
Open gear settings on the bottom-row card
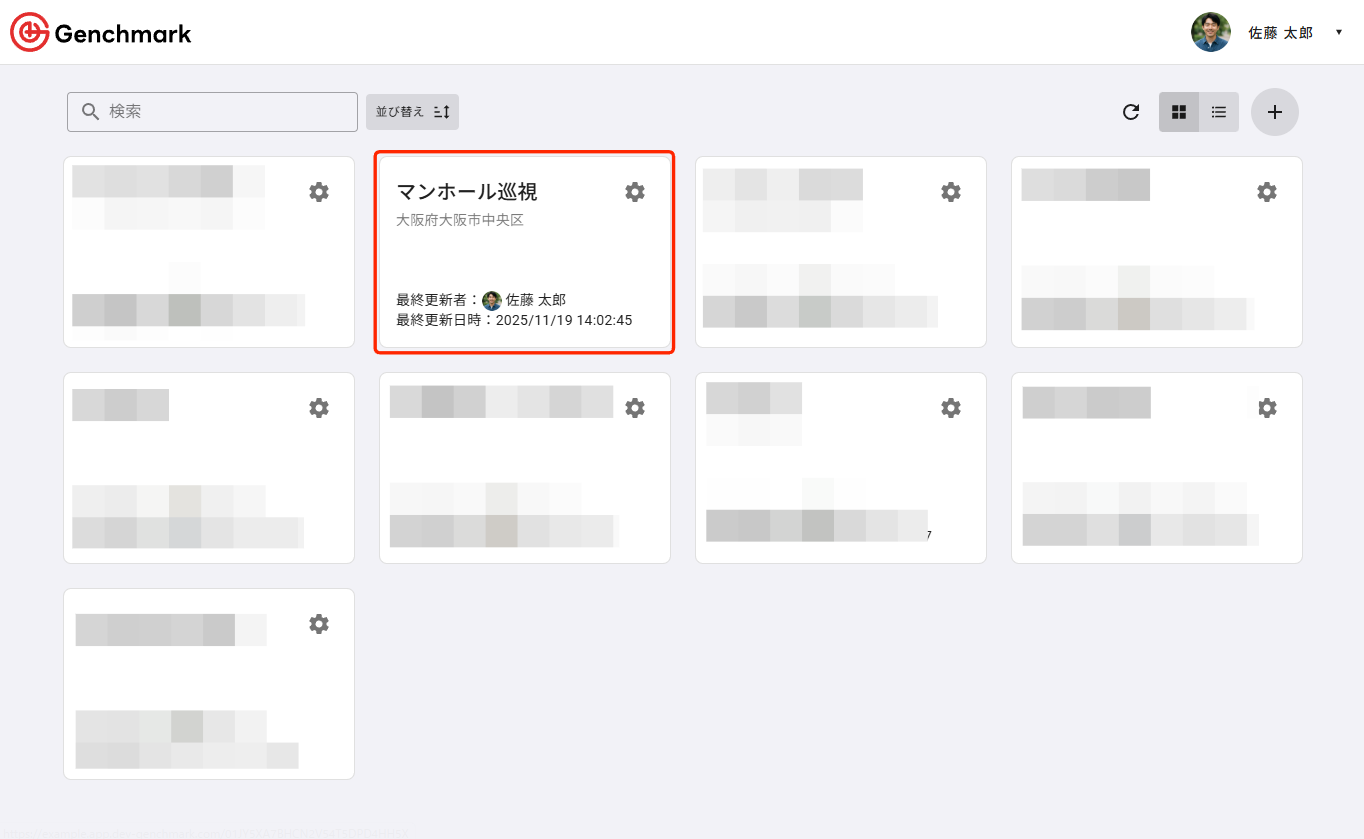319,624
